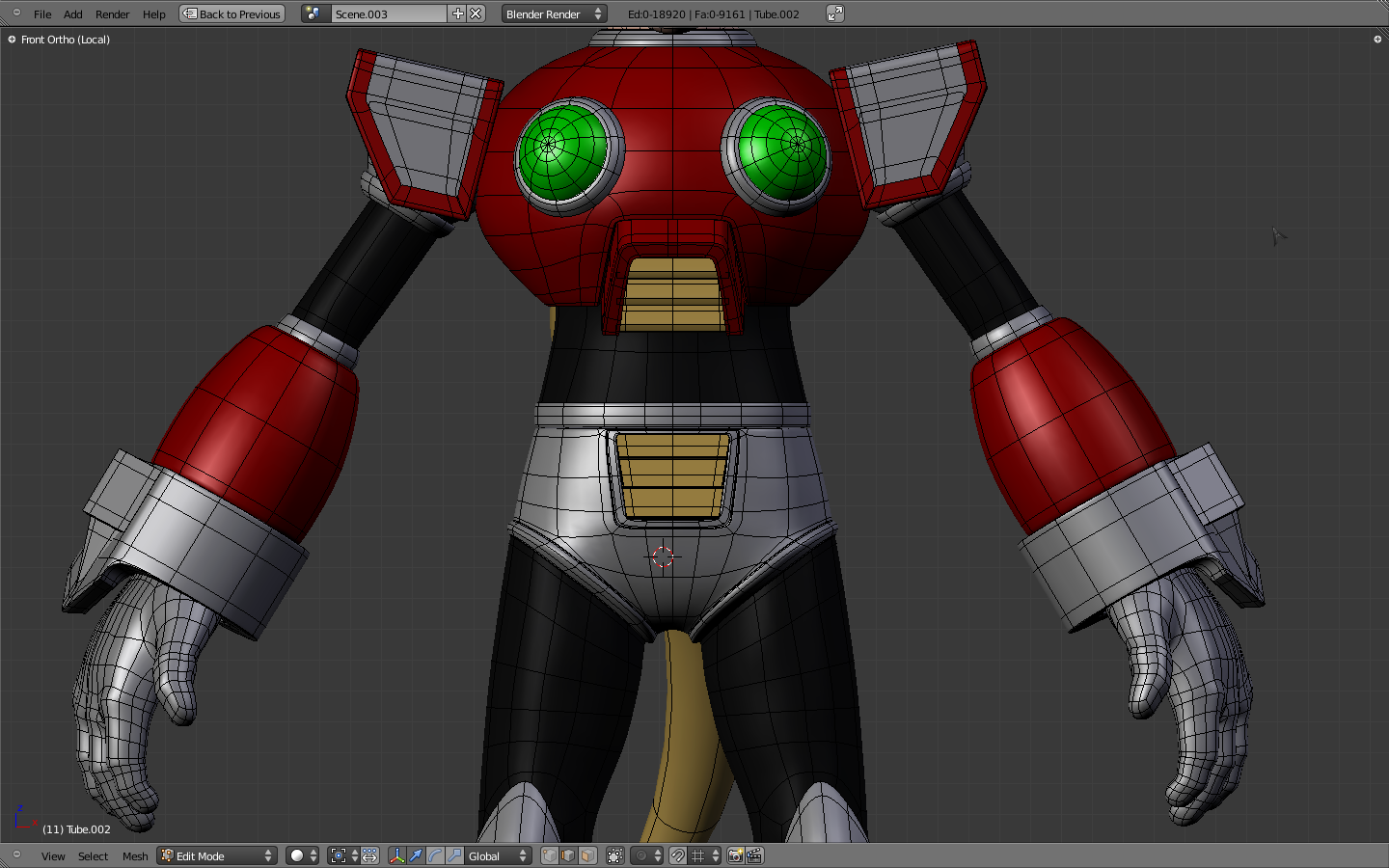
Task: Expand the tool shelf with the left plus icon
Action: 12,40
